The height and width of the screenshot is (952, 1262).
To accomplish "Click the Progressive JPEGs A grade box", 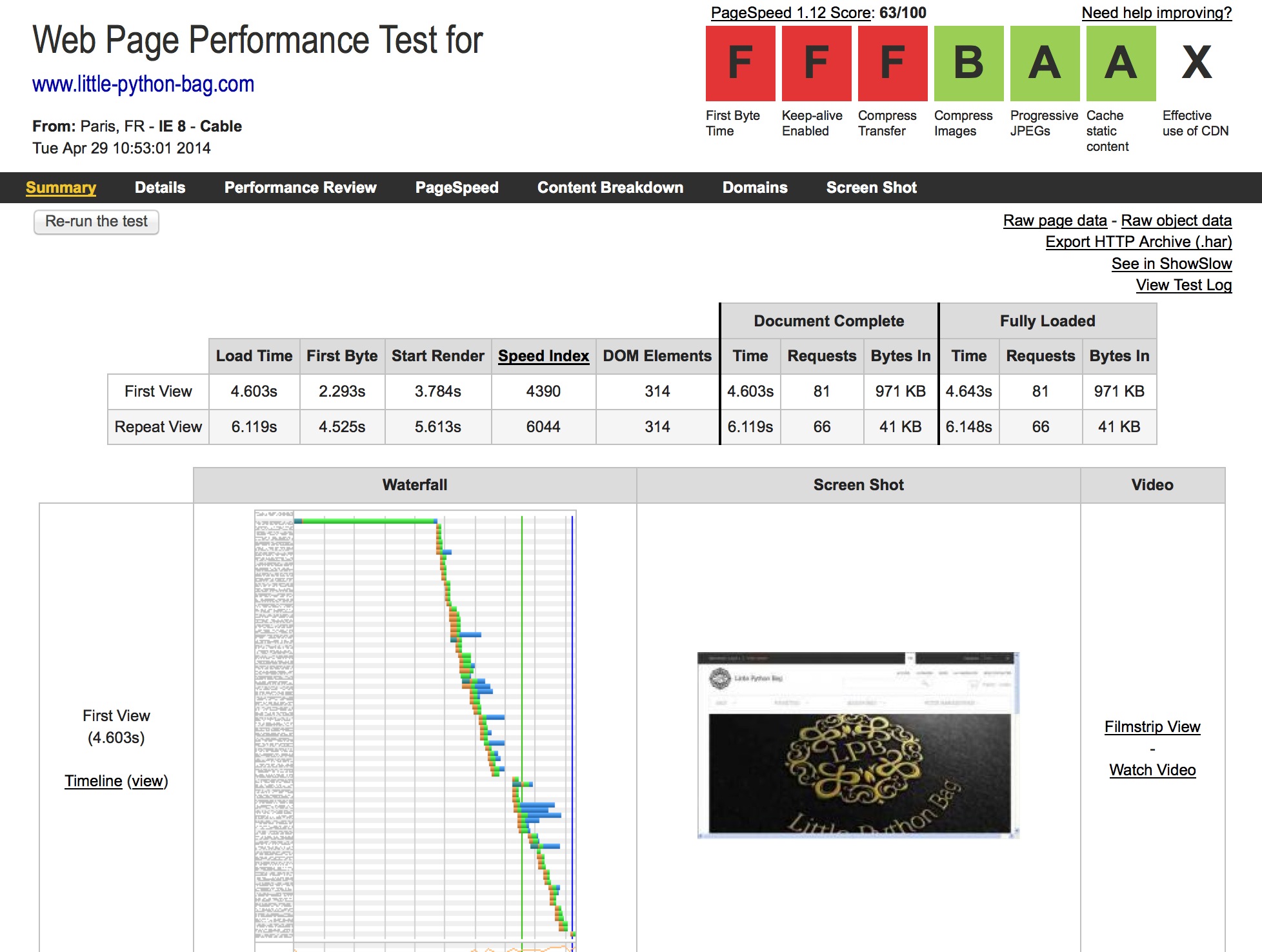I will pos(1045,63).
